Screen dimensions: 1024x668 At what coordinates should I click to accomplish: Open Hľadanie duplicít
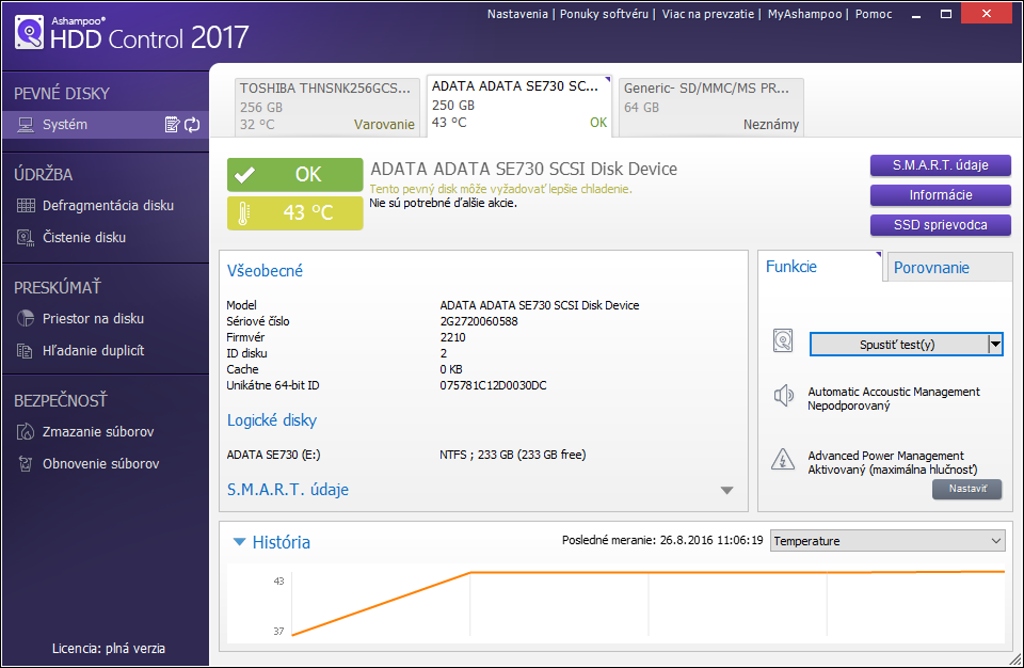pyautogui.click(x=93, y=351)
